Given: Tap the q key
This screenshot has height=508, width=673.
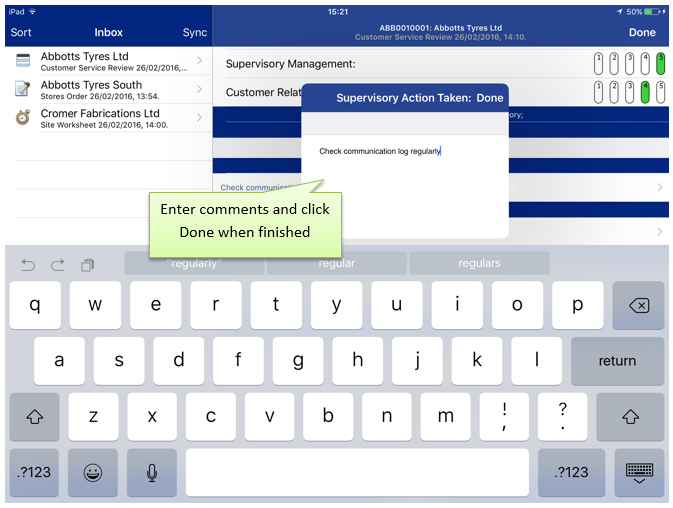Looking at the screenshot, I should click(35, 305).
